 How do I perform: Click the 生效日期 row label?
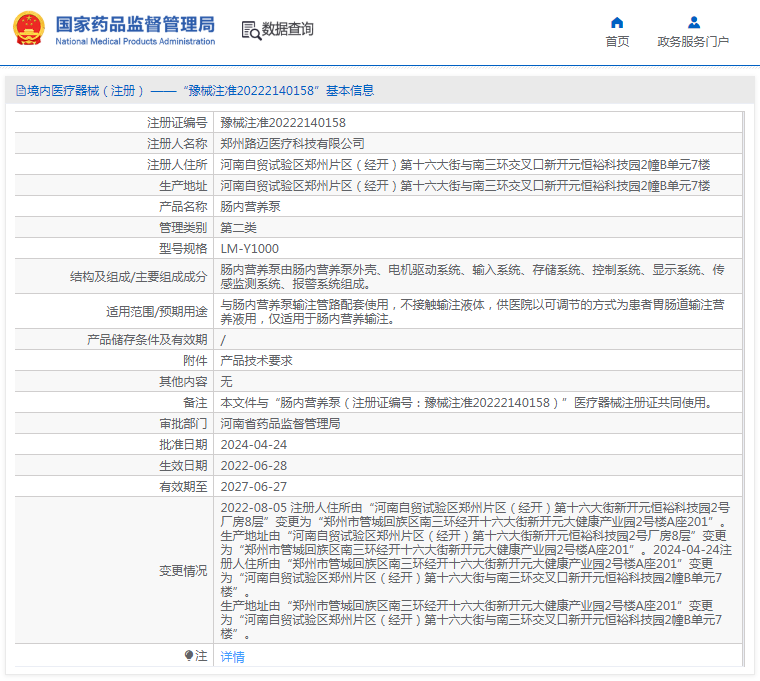(x=183, y=465)
